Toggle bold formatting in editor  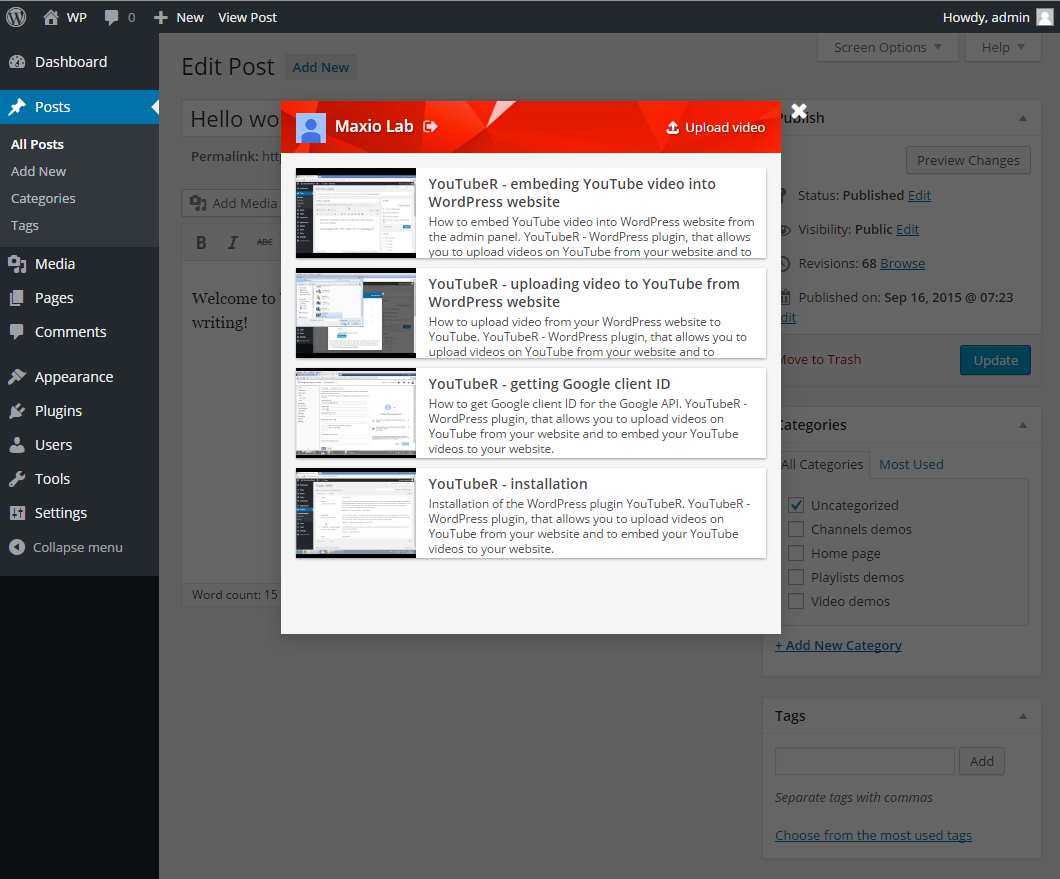click(201, 243)
